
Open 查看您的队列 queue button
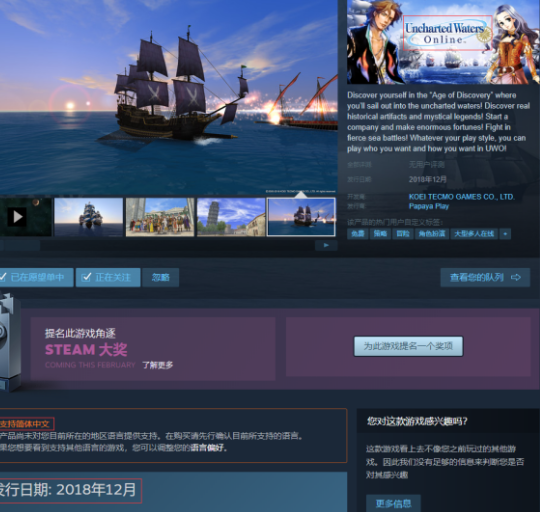tap(485, 277)
